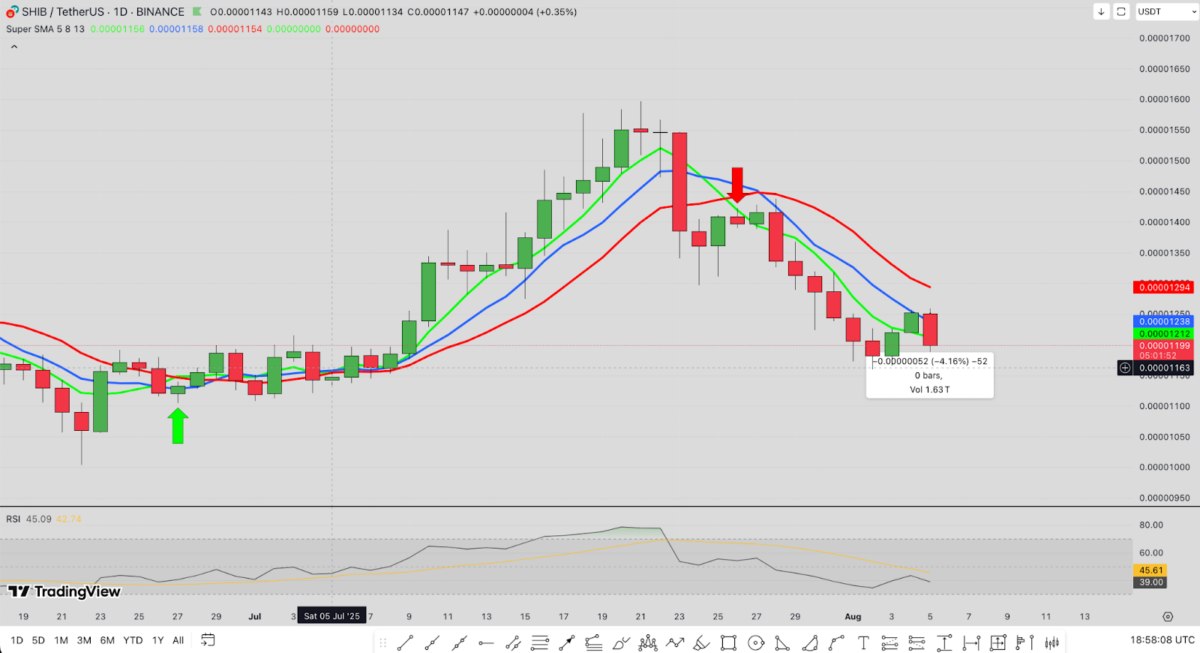Image resolution: width=1200 pixels, height=653 pixels.
Task: Choose the circle drawing tool
Action: [x=756, y=642]
